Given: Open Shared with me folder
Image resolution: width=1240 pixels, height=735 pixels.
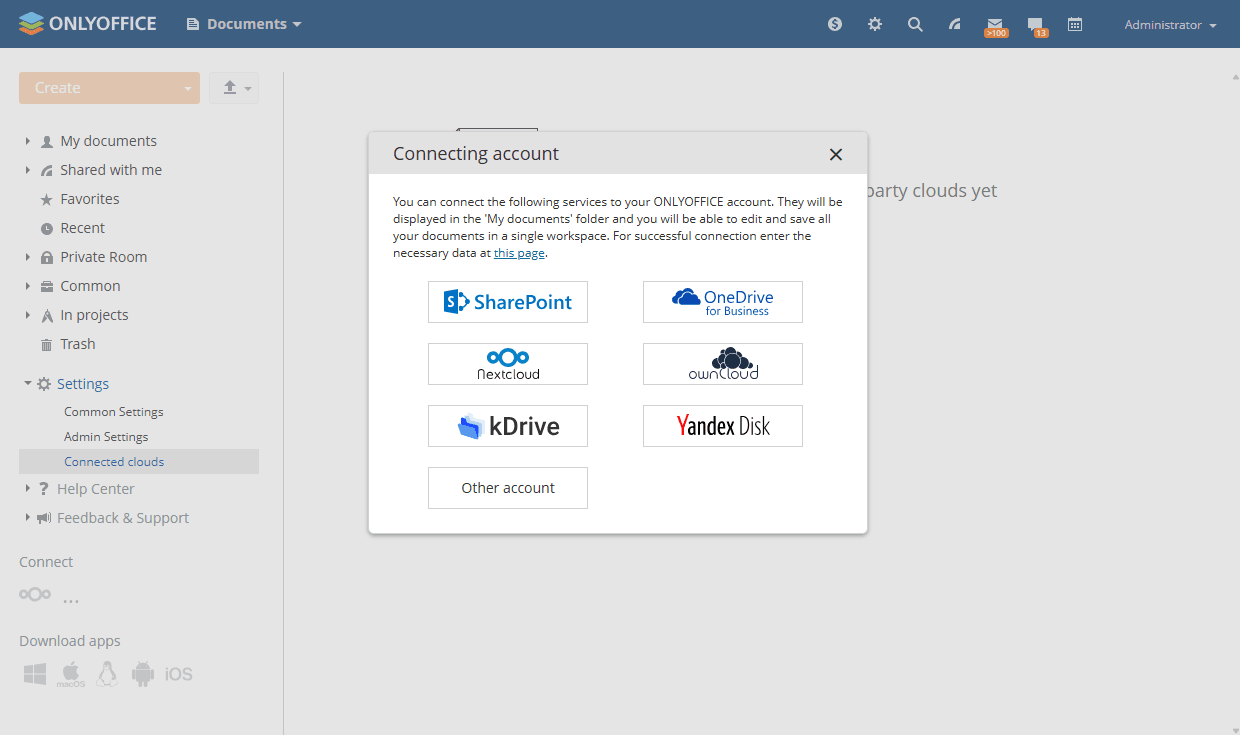Looking at the screenshot, I should point(111,170).
